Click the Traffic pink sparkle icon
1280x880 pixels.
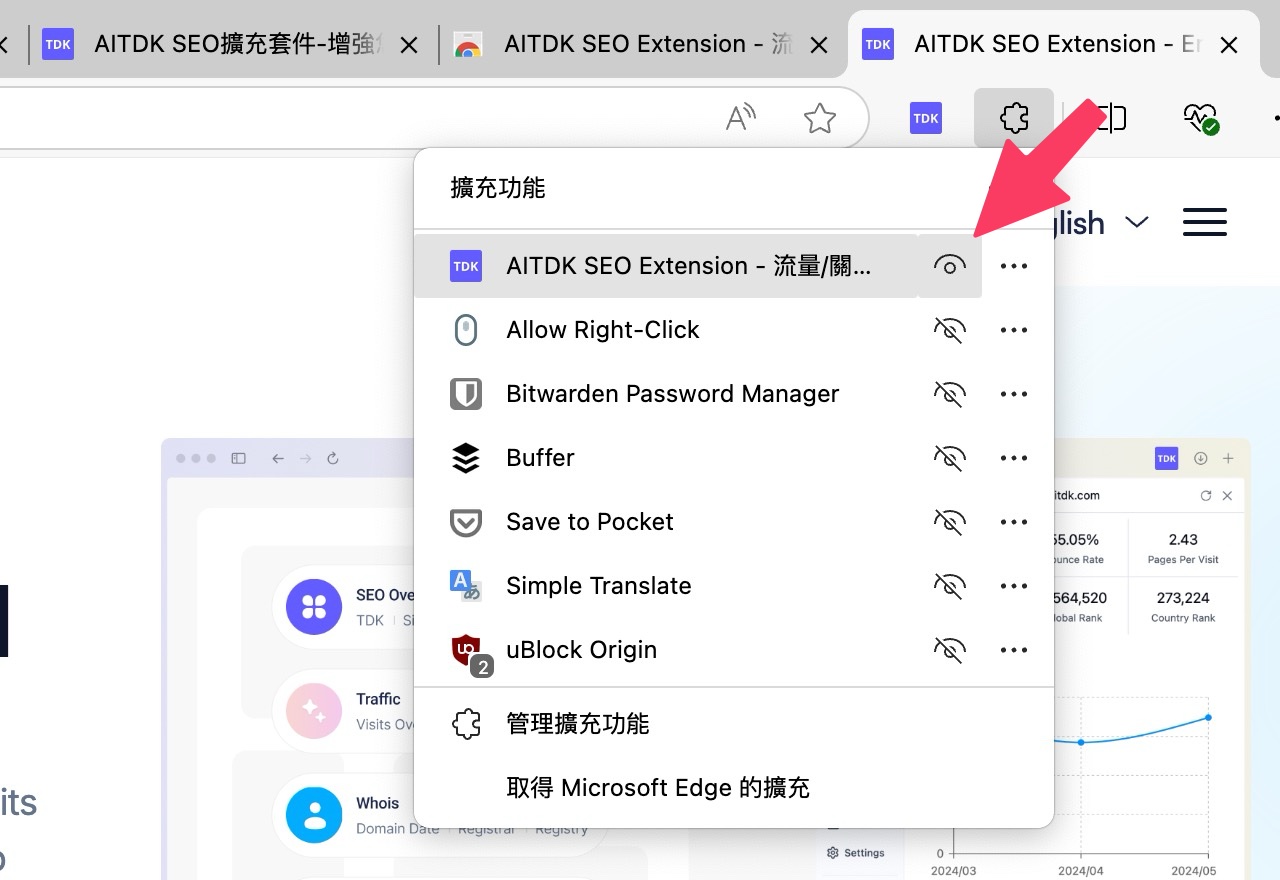(x=314, y=711)
